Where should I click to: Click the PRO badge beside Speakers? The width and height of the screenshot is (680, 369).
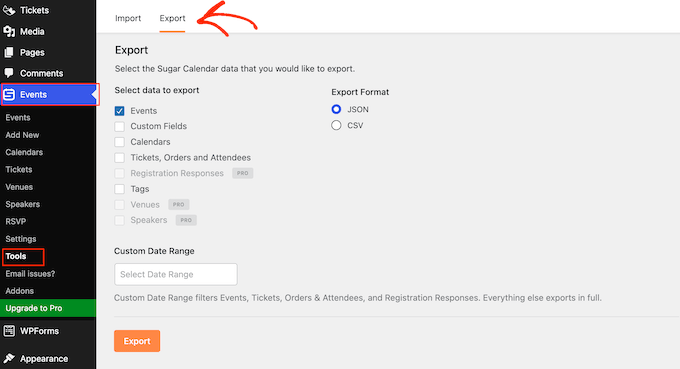[x=186, y=220]
